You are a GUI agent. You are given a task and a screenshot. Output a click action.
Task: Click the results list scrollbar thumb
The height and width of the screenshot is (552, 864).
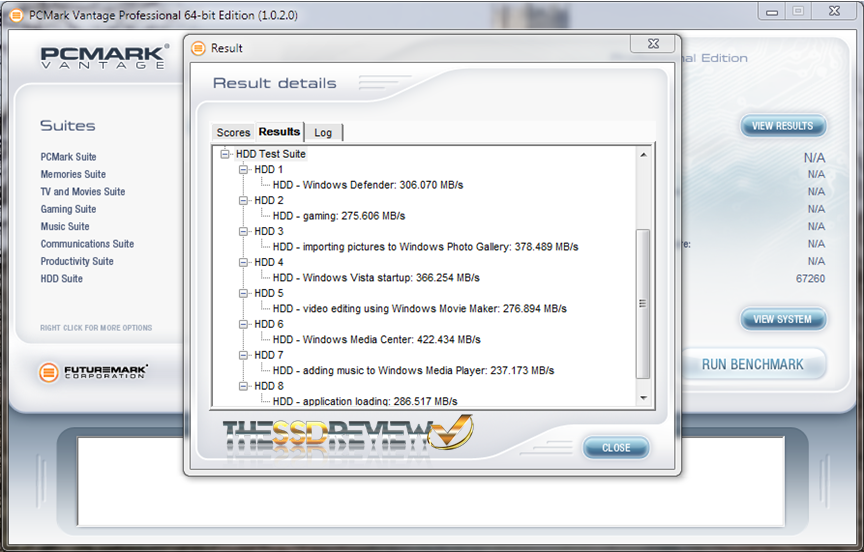(643, 304)
